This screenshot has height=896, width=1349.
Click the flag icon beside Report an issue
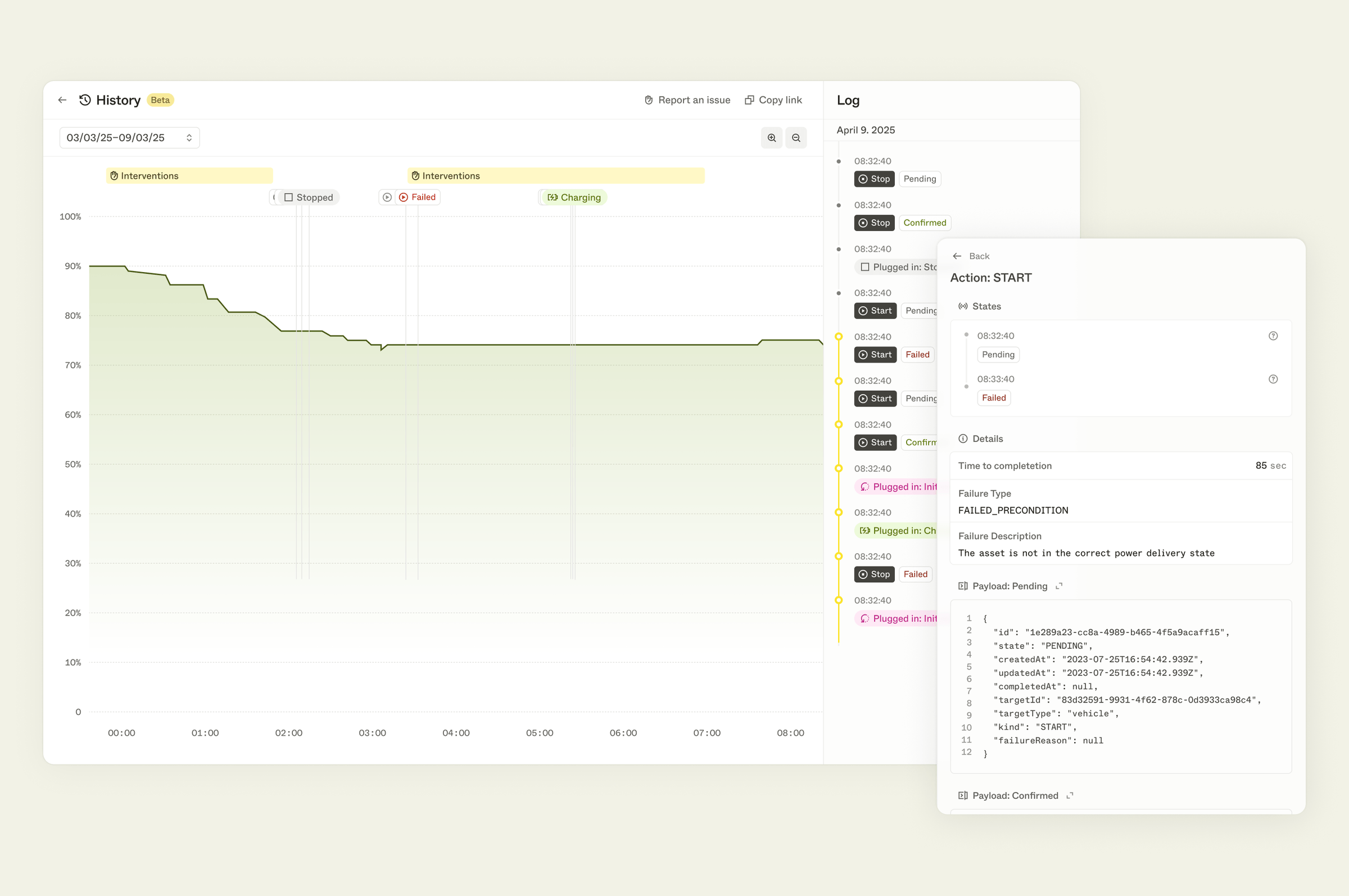point(648,99)
